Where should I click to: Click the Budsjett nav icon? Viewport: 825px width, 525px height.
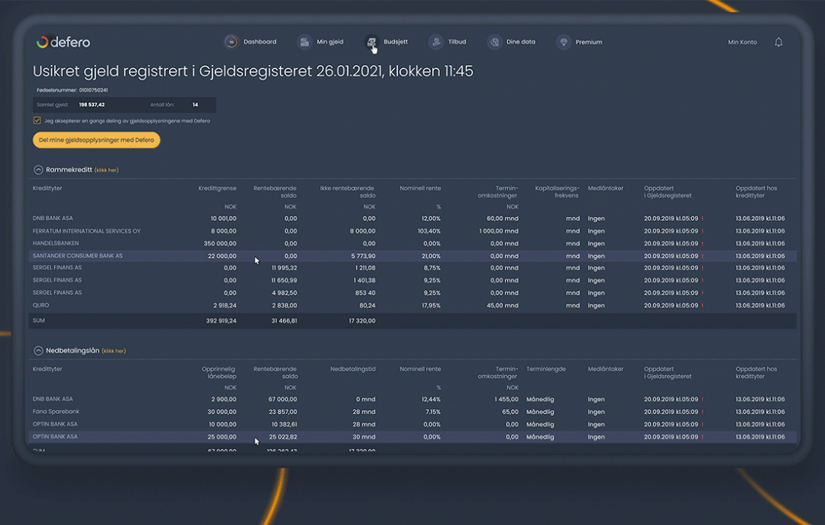371,42
